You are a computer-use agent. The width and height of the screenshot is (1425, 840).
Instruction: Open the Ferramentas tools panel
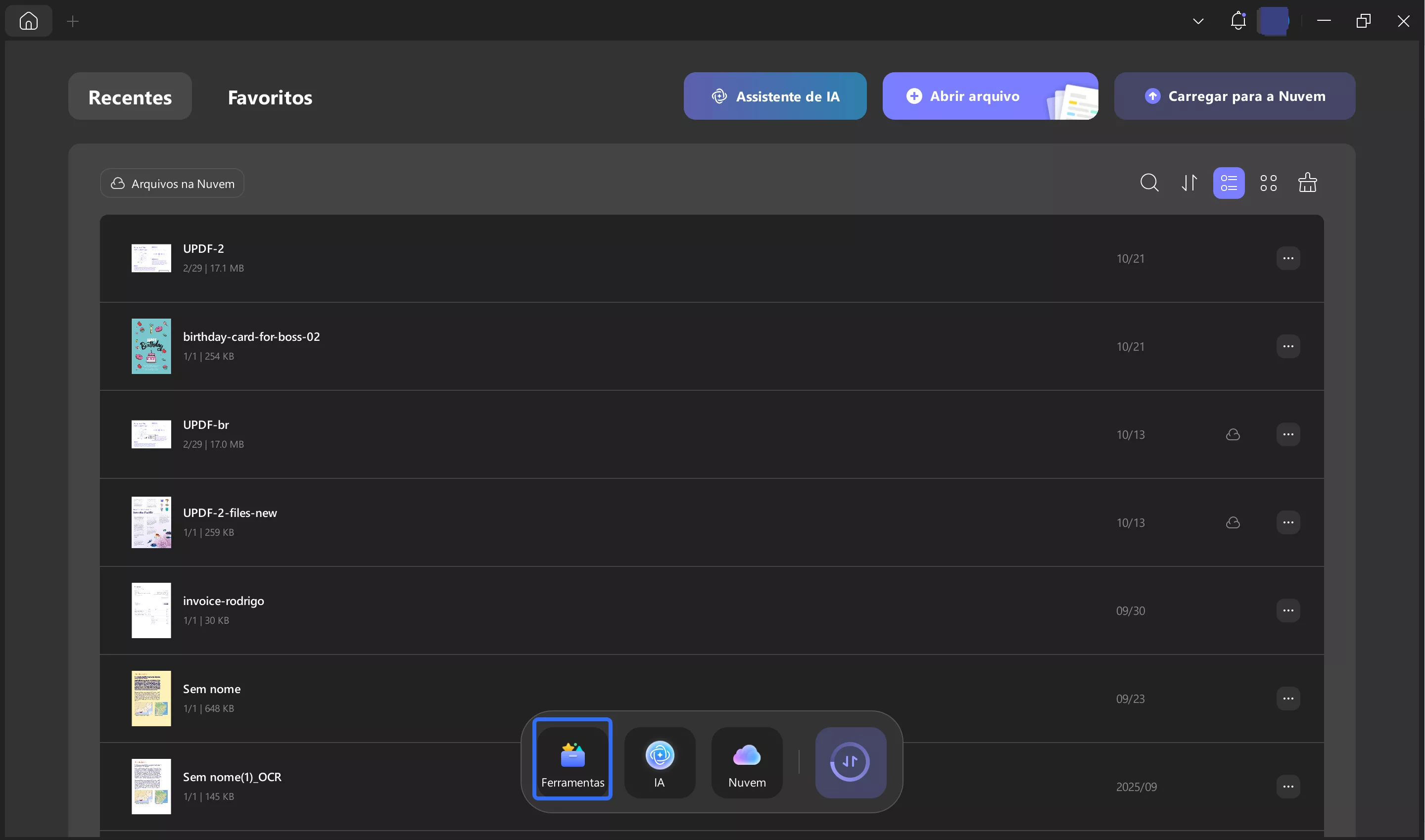pyautogui.click(x=572, y=761)
